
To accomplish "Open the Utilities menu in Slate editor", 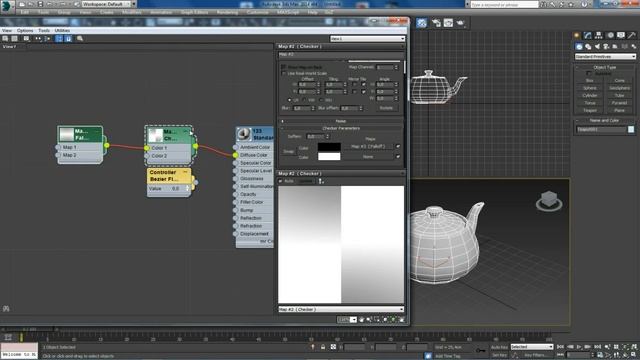I will (62, 31).
